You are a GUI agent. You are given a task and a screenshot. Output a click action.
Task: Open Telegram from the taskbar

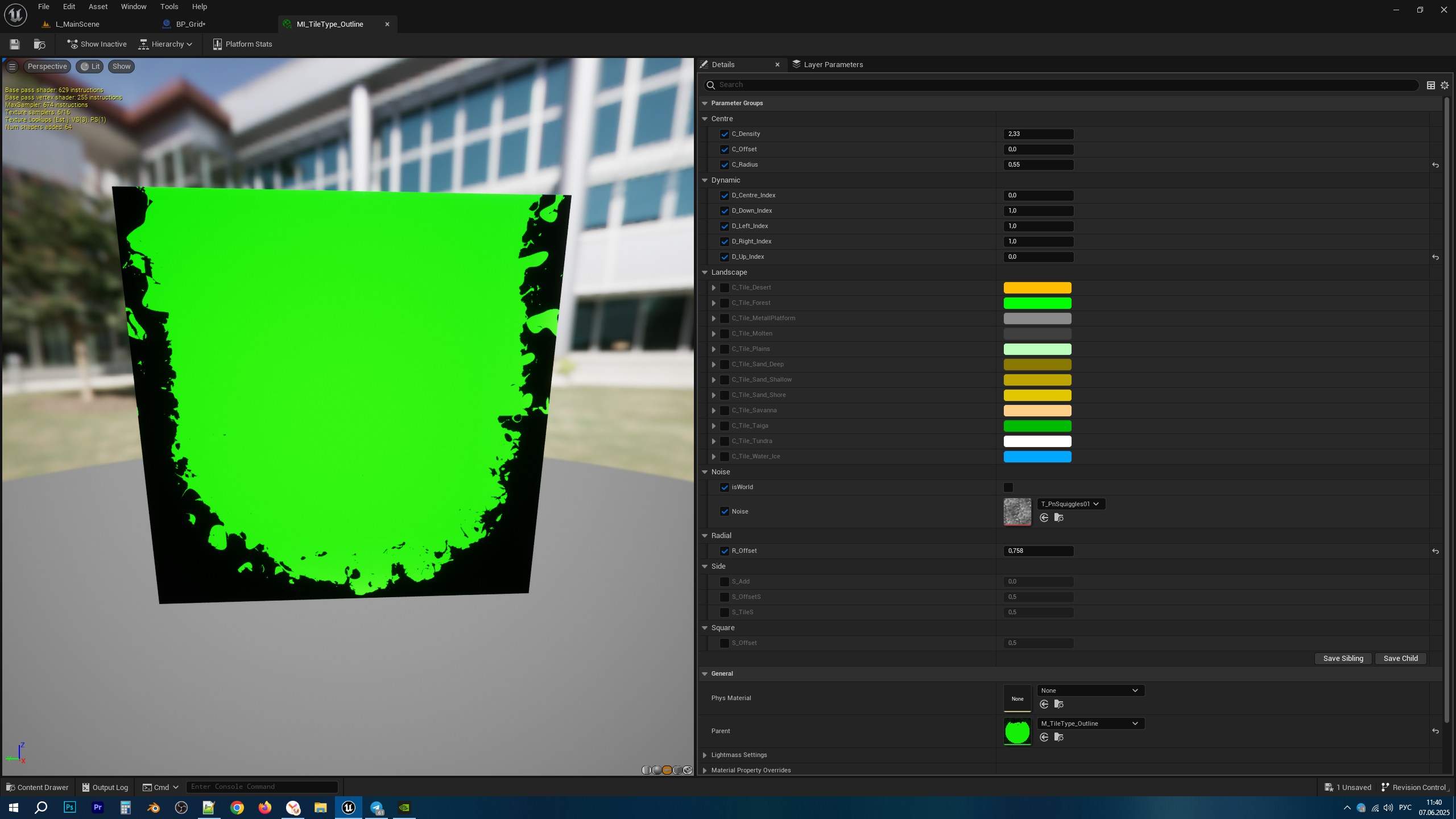click(377, 808)
